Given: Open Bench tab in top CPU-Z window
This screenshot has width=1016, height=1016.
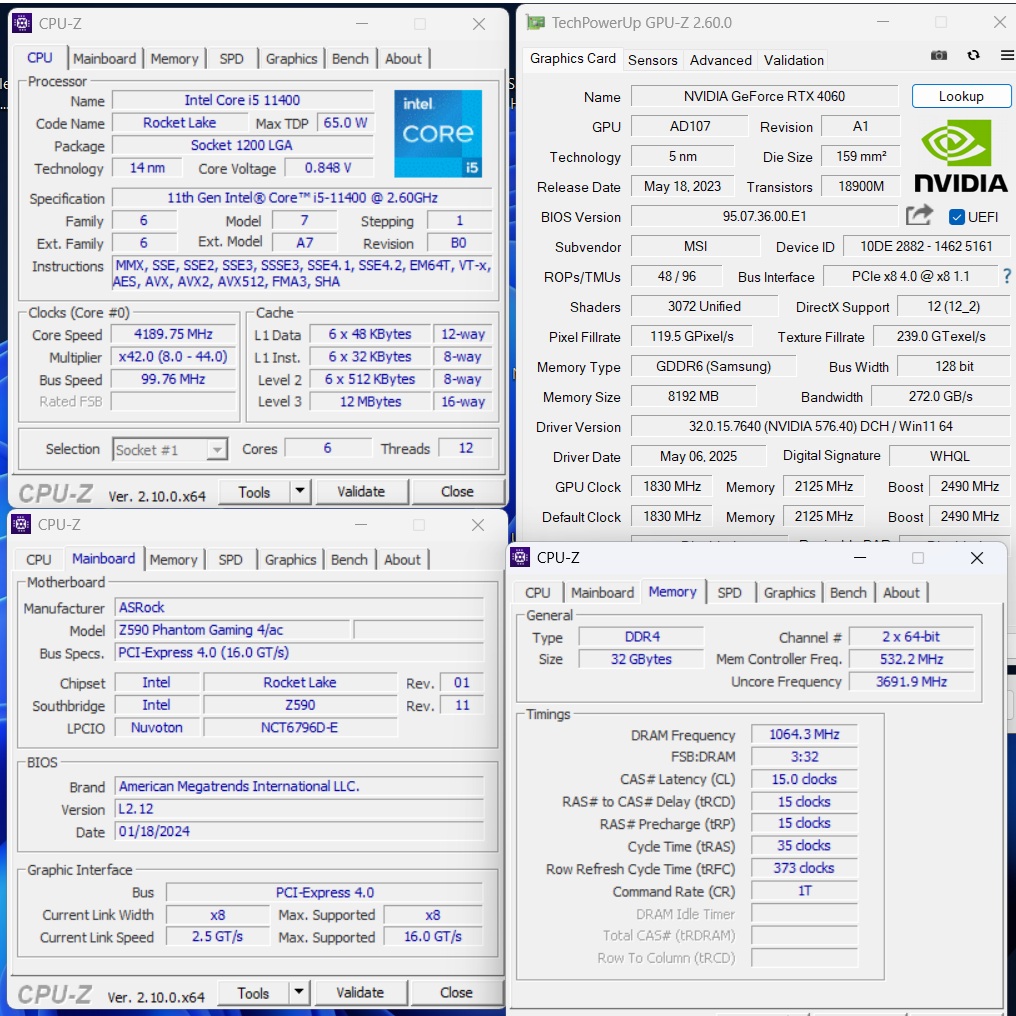Looking at the screenshot, I should 350,59.
